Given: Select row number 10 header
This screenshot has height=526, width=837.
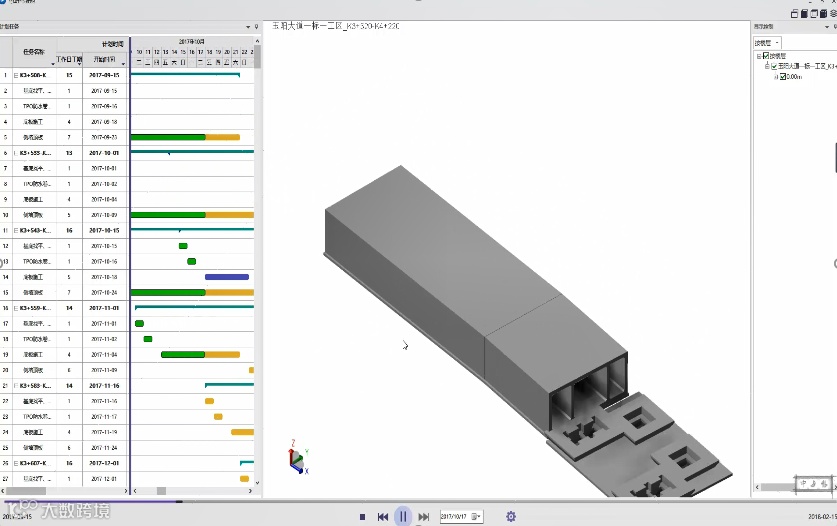Looking at the screenshot, I should tap(6, 215).
